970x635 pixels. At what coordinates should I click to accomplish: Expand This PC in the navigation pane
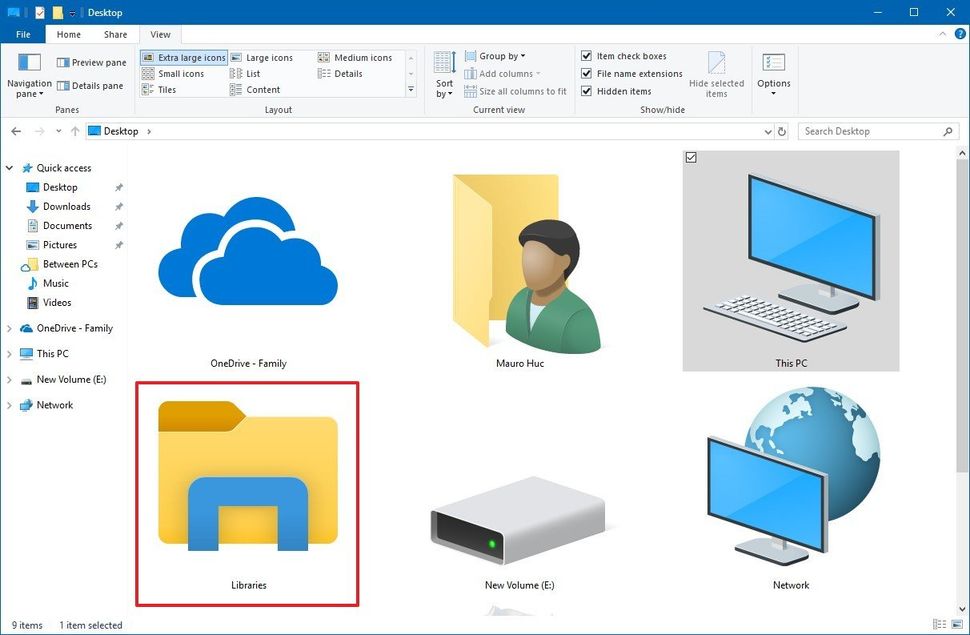click(x=9, y=353)
